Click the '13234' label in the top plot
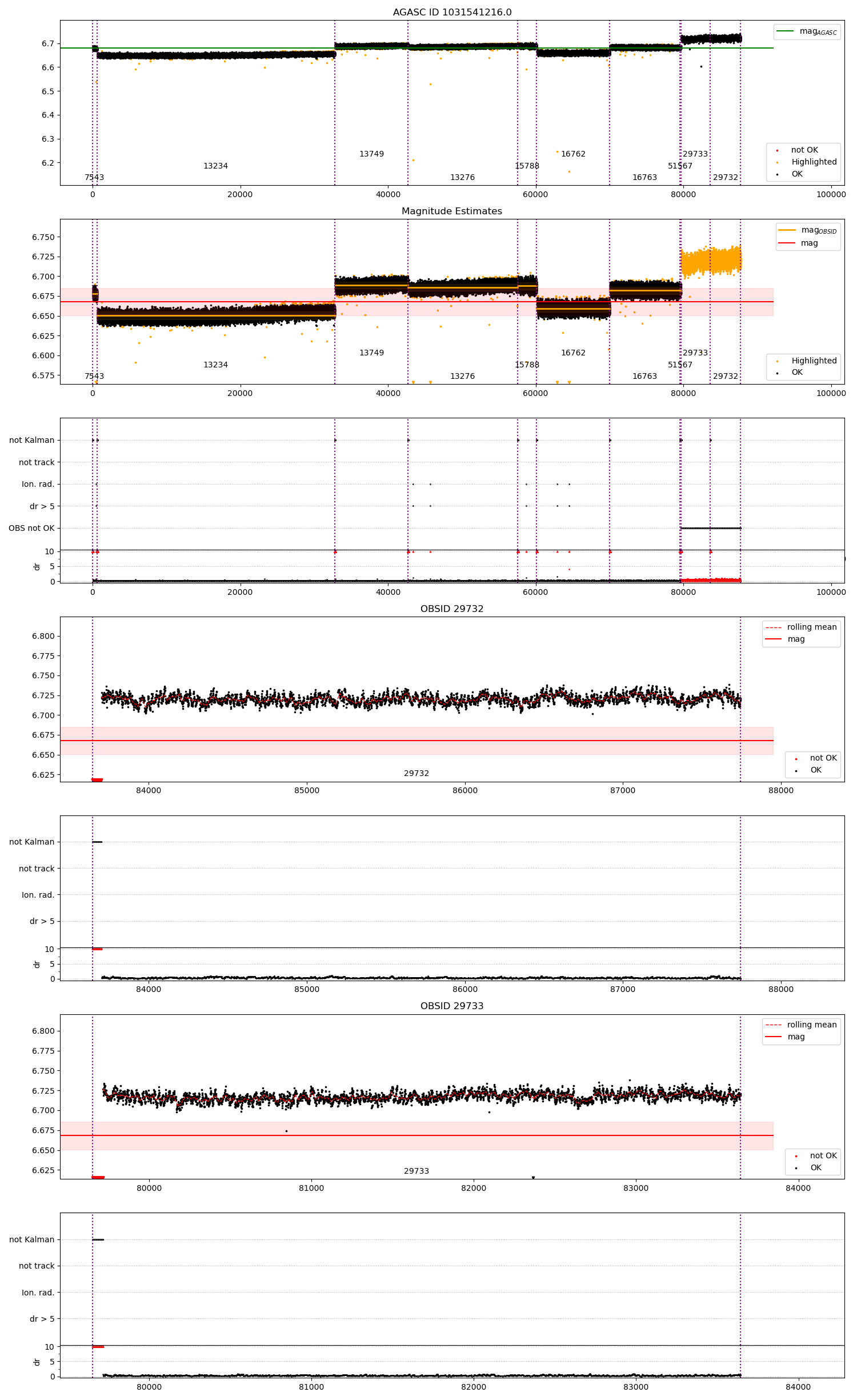 coord(215,166)
